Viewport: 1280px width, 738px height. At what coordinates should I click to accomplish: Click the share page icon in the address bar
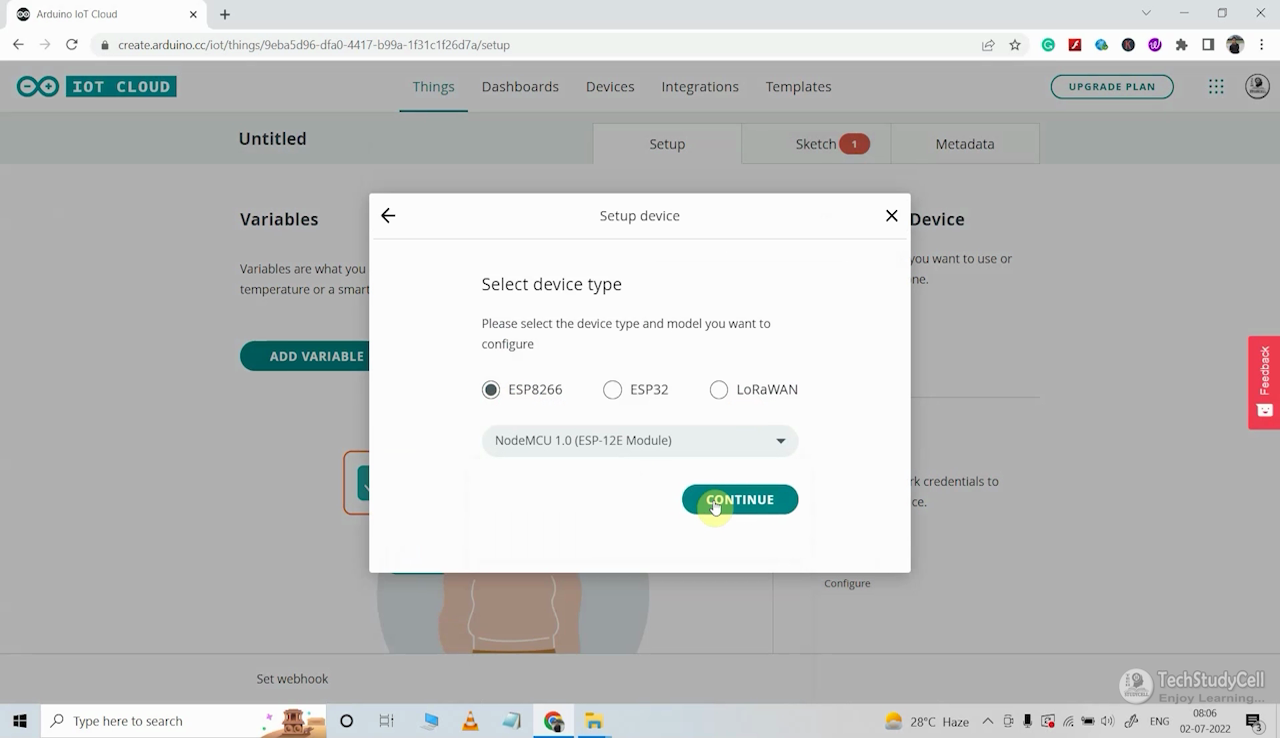[988, 45]
